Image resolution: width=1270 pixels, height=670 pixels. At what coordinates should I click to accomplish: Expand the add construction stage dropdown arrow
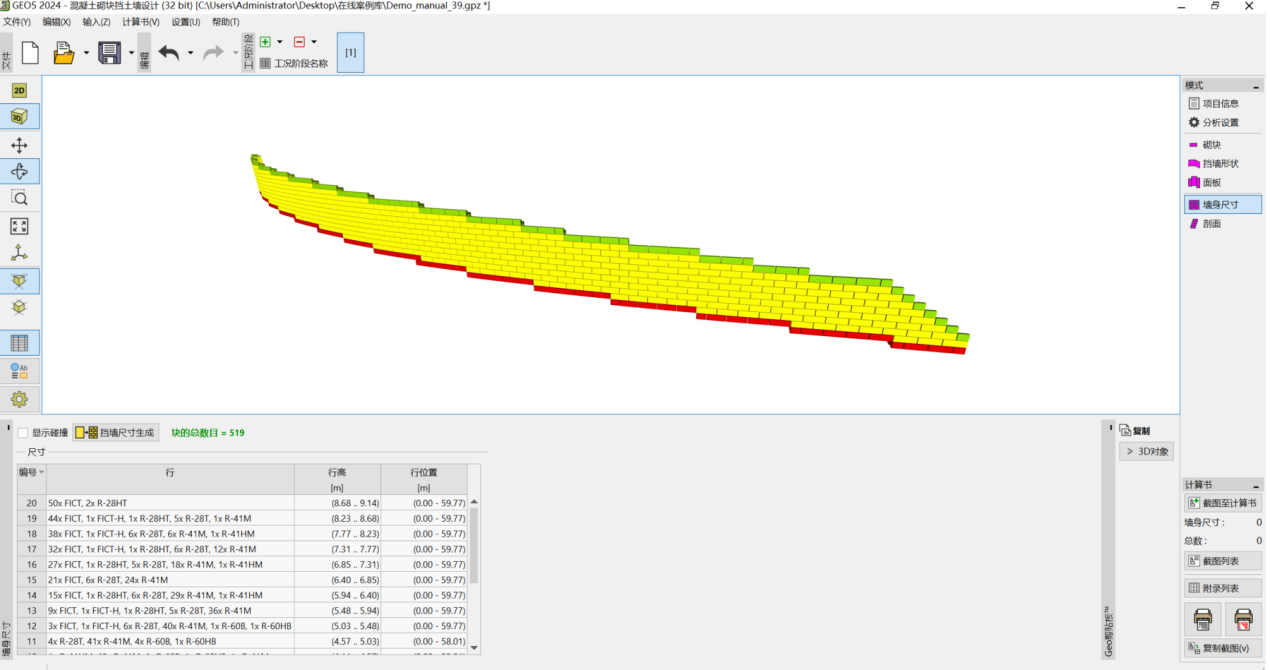[280, 42]
